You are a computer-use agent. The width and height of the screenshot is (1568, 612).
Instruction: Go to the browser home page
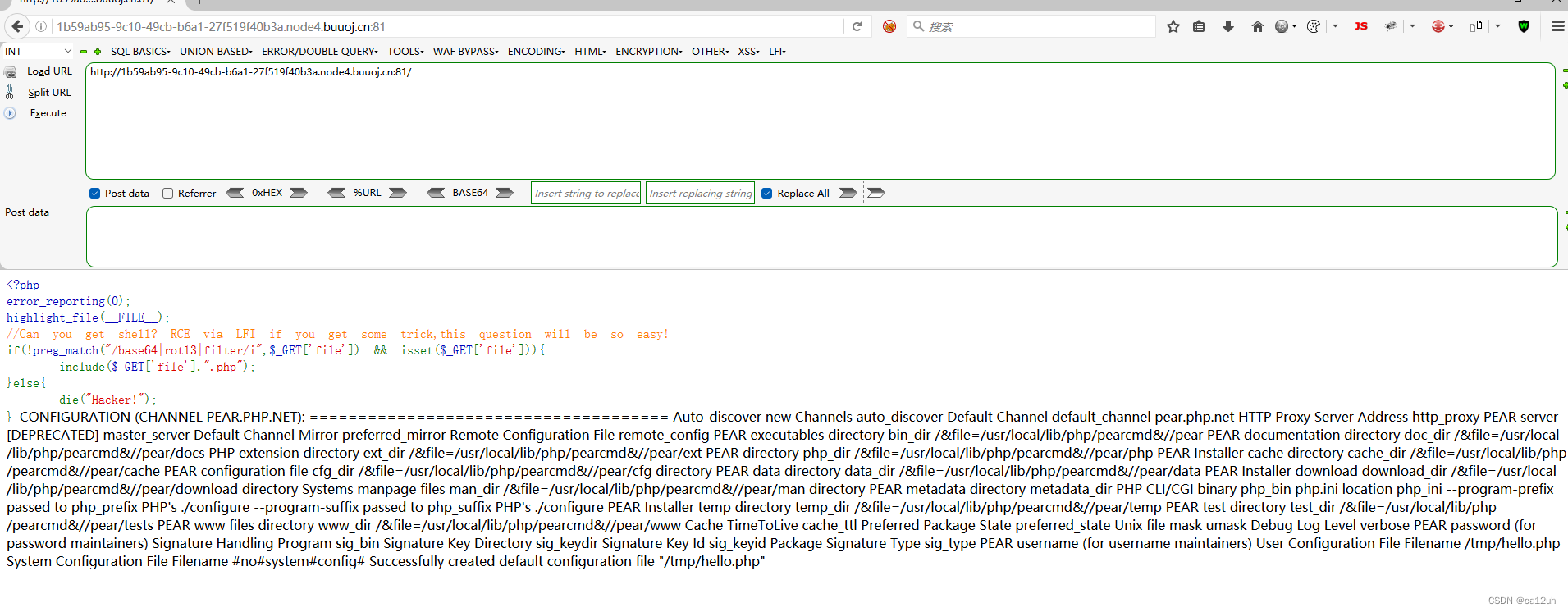pos(1258,26)
